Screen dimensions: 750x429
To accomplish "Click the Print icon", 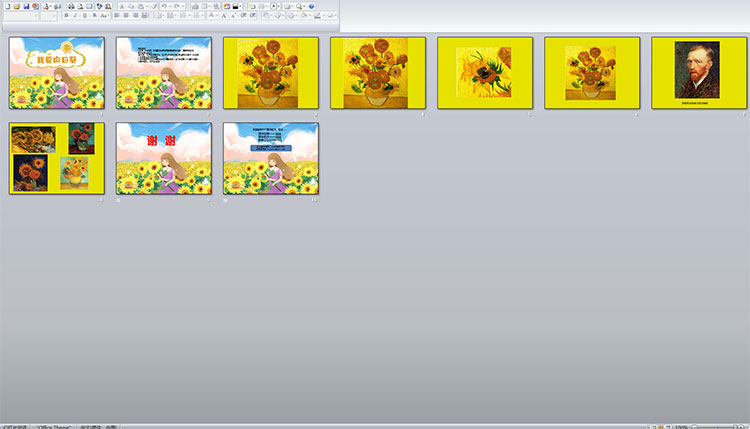I will click(71, 7).
